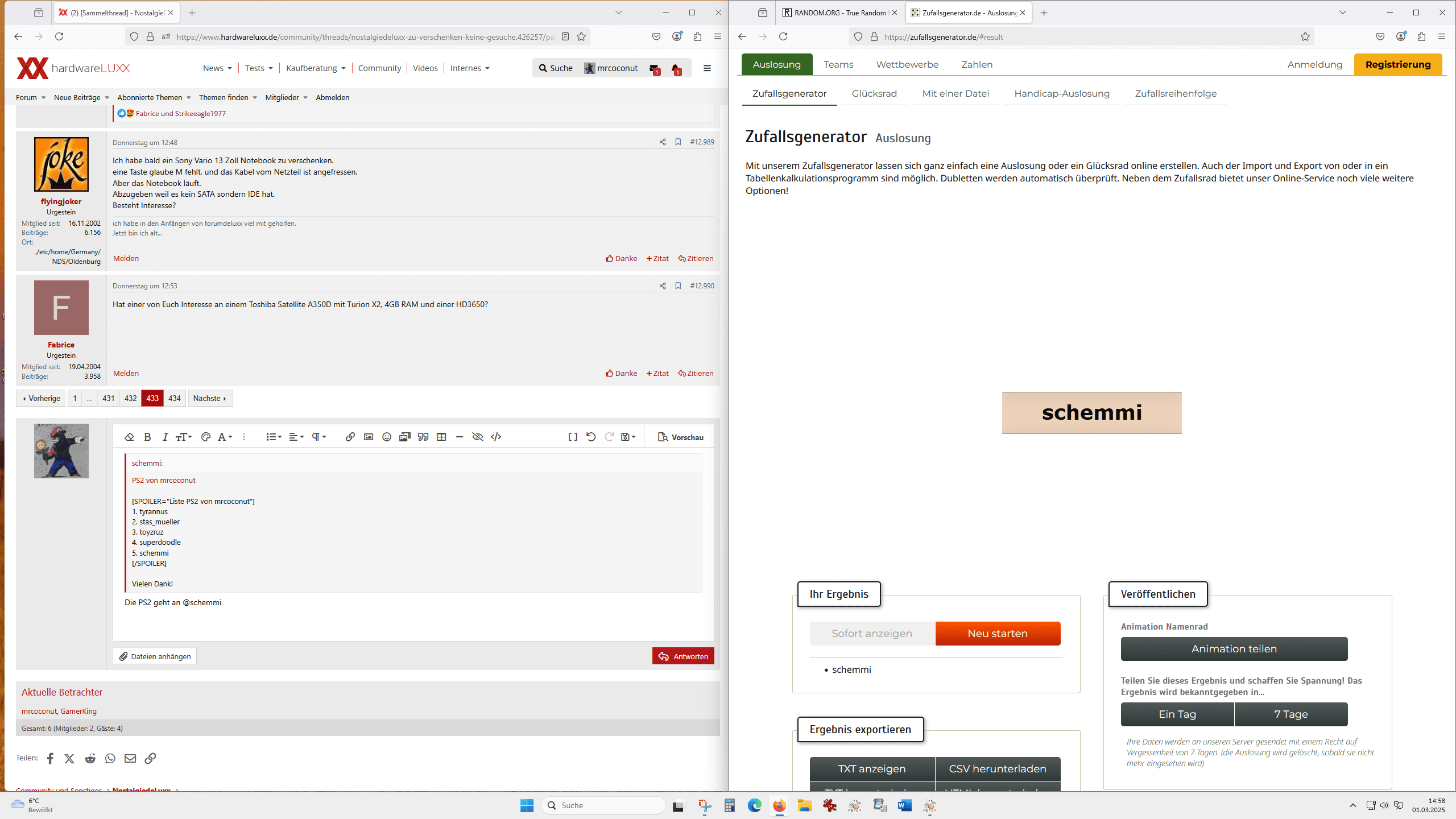Image resolution: width=1456 pixels, height=819 pixels.
Task: Click the eraser remove-formatting icon
Action: [x=129, y=437]
